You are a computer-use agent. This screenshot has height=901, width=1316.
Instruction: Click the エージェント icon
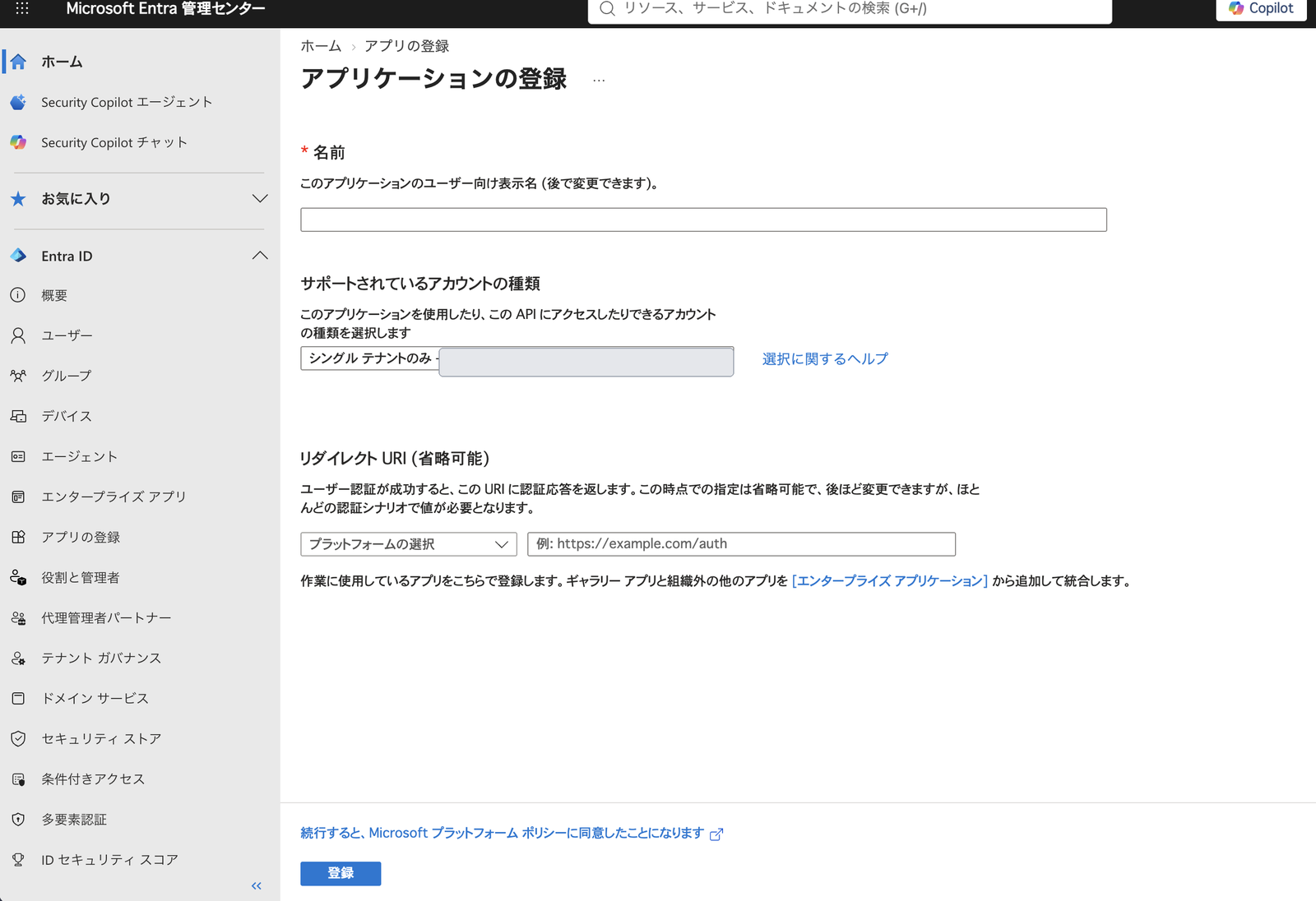(x=18, y=456)
